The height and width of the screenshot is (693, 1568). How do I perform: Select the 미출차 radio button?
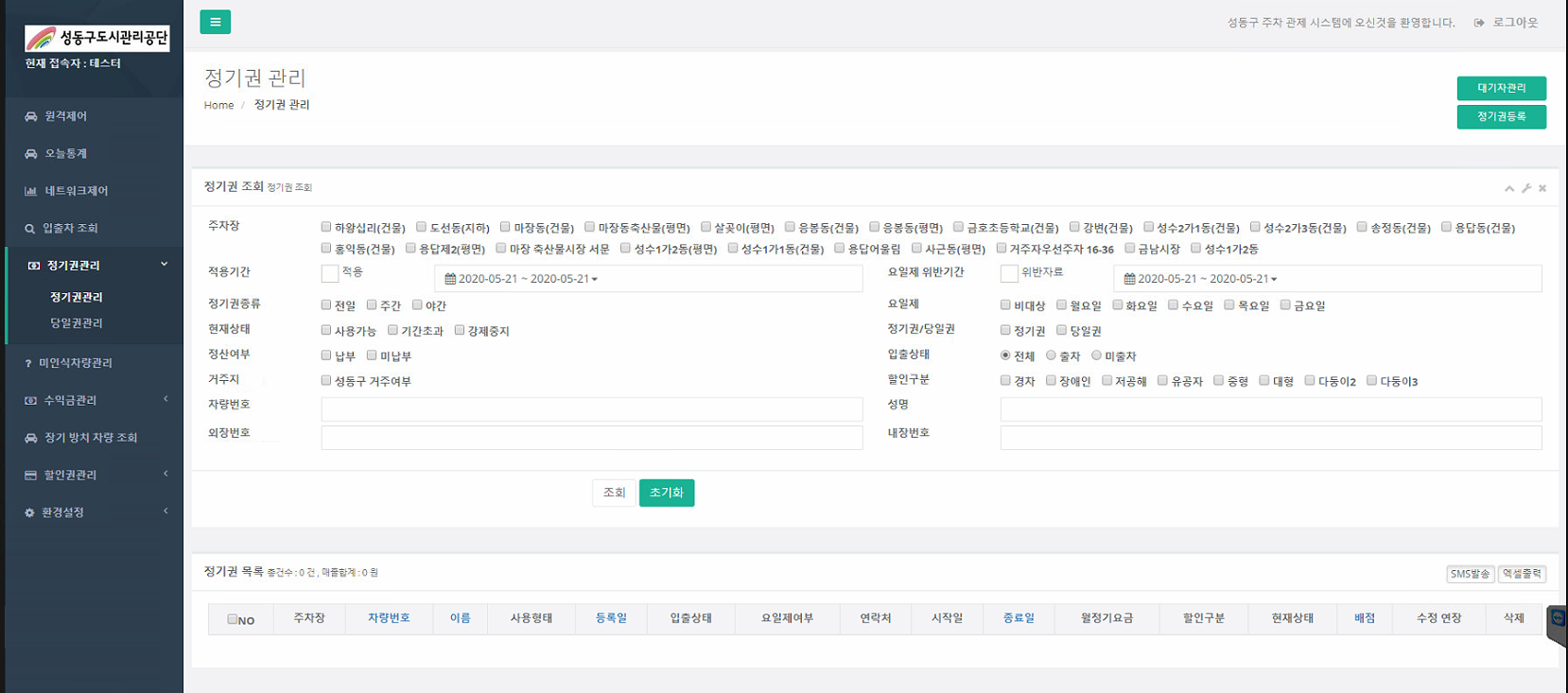[1097, 355]
